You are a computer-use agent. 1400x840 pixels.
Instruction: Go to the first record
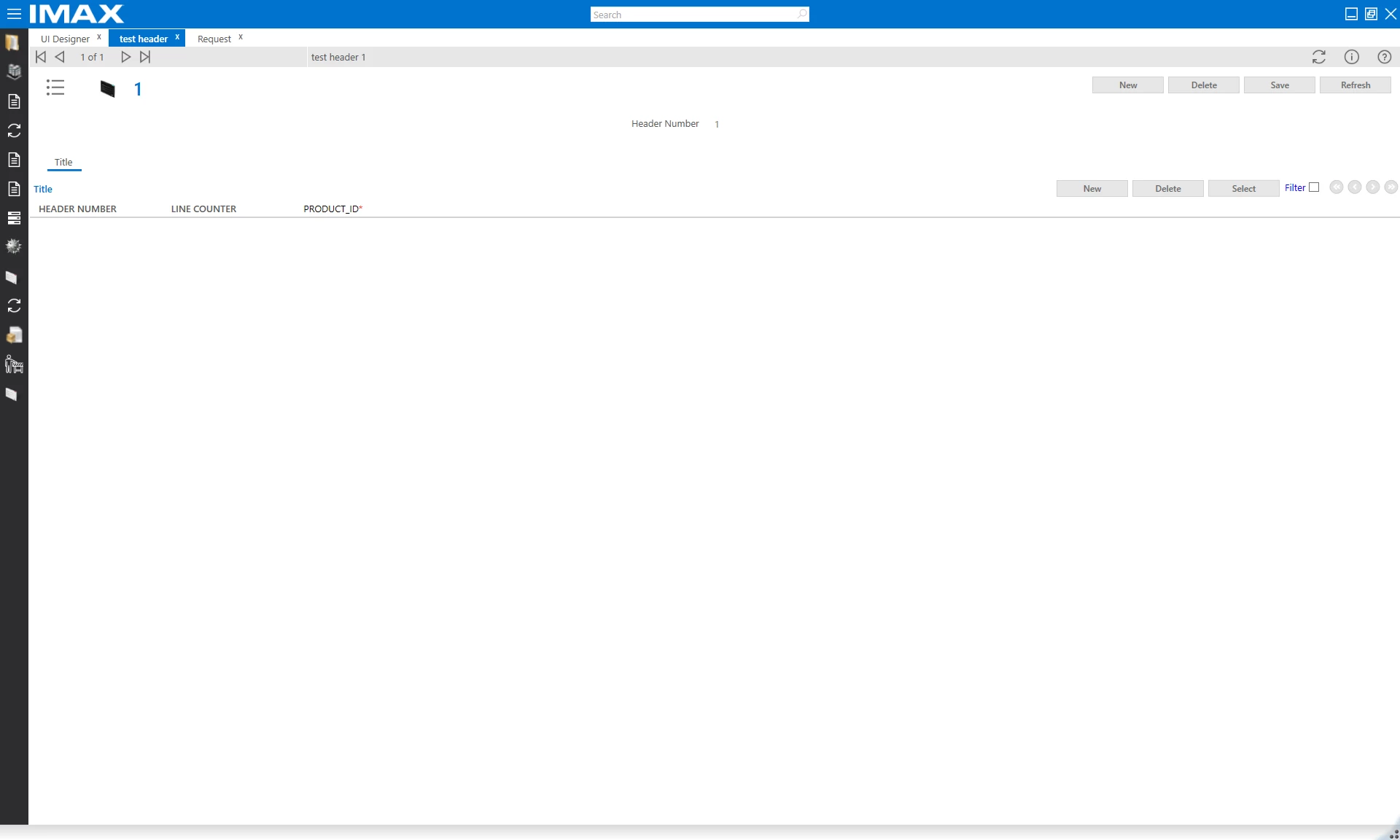click(41, 57)
